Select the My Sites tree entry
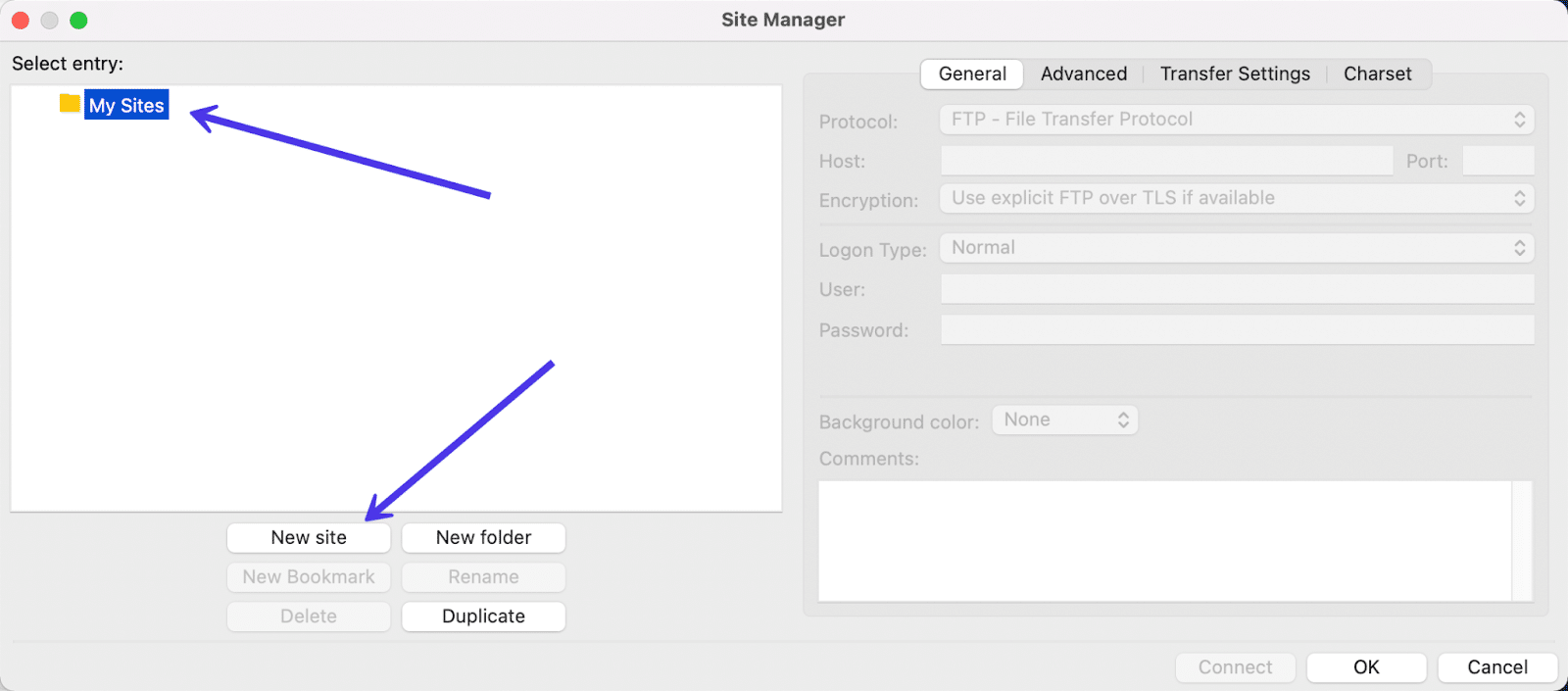The width and height of the screenshot is (1568, 691). 125,104
